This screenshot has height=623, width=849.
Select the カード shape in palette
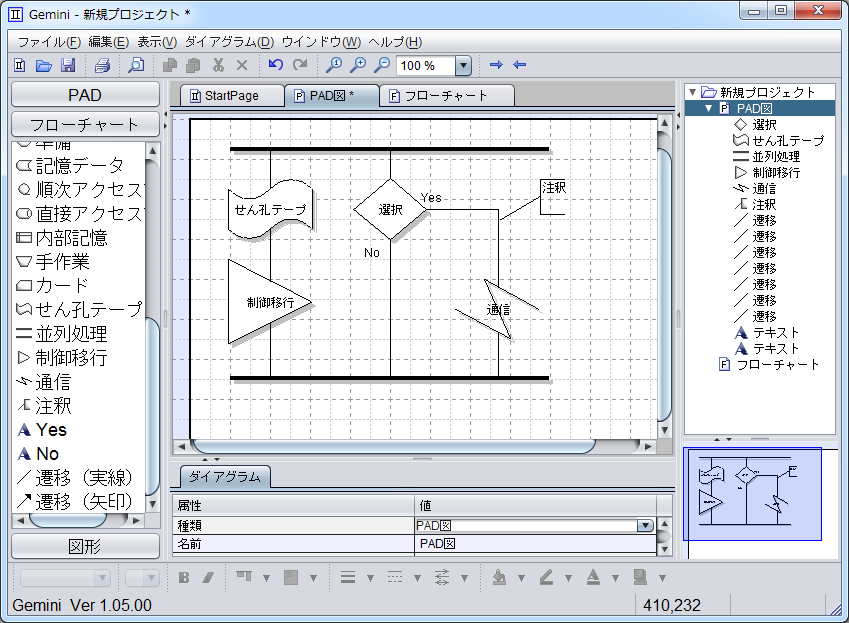pyautogui.click(x=53, y=285)
